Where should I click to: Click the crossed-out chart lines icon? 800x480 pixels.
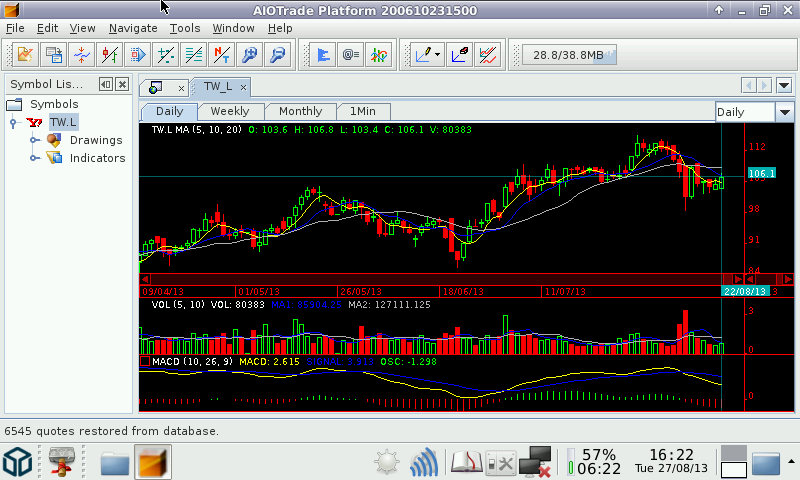[x=488, y=54]
